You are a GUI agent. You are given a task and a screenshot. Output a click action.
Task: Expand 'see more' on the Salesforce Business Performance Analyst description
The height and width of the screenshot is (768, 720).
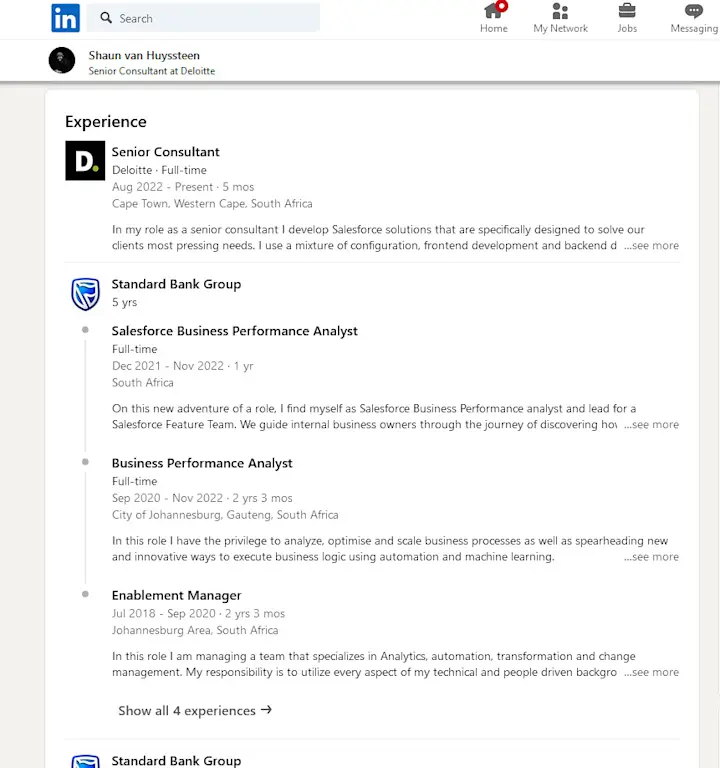[651, 425]
